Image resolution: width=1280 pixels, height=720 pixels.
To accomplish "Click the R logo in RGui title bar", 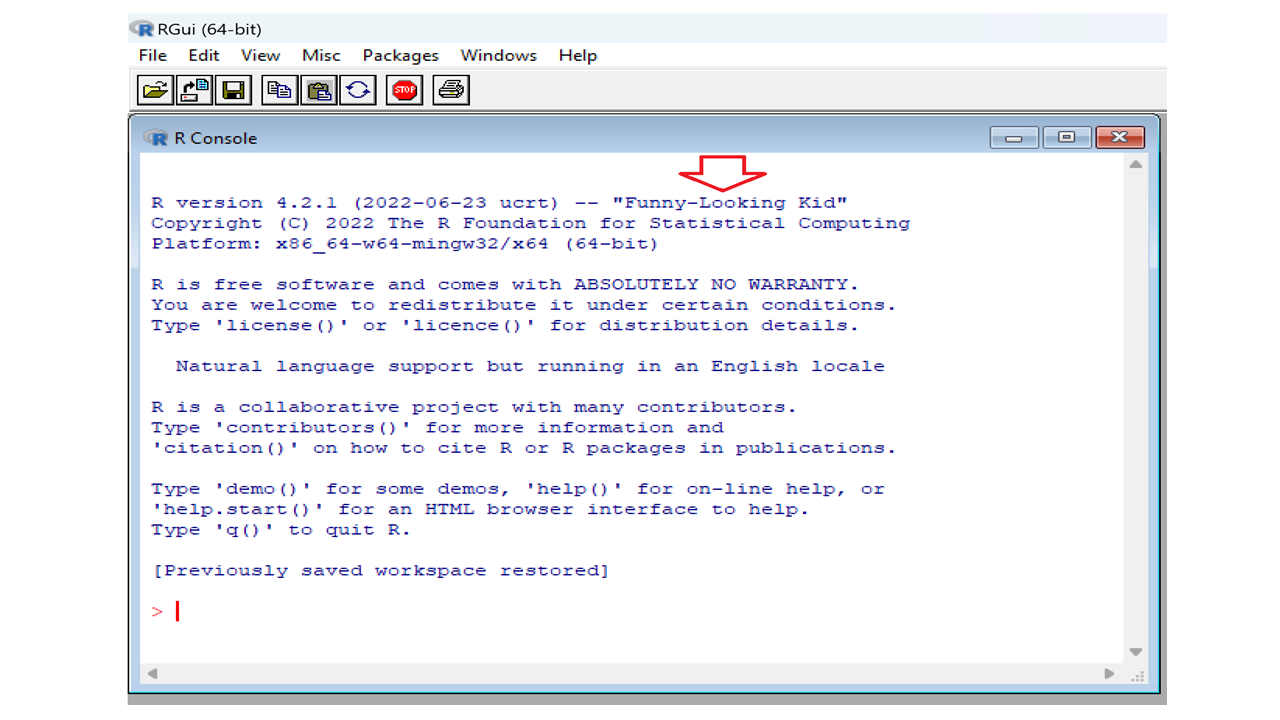I will 142,29.
